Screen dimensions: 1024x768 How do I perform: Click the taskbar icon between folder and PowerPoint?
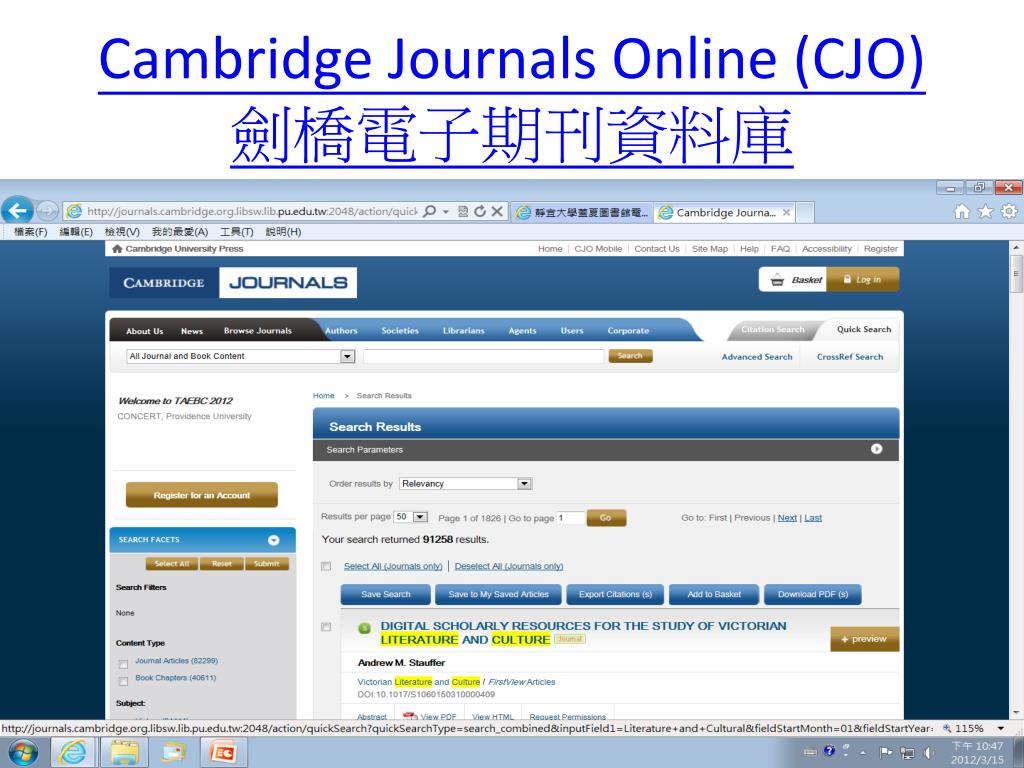174,753
